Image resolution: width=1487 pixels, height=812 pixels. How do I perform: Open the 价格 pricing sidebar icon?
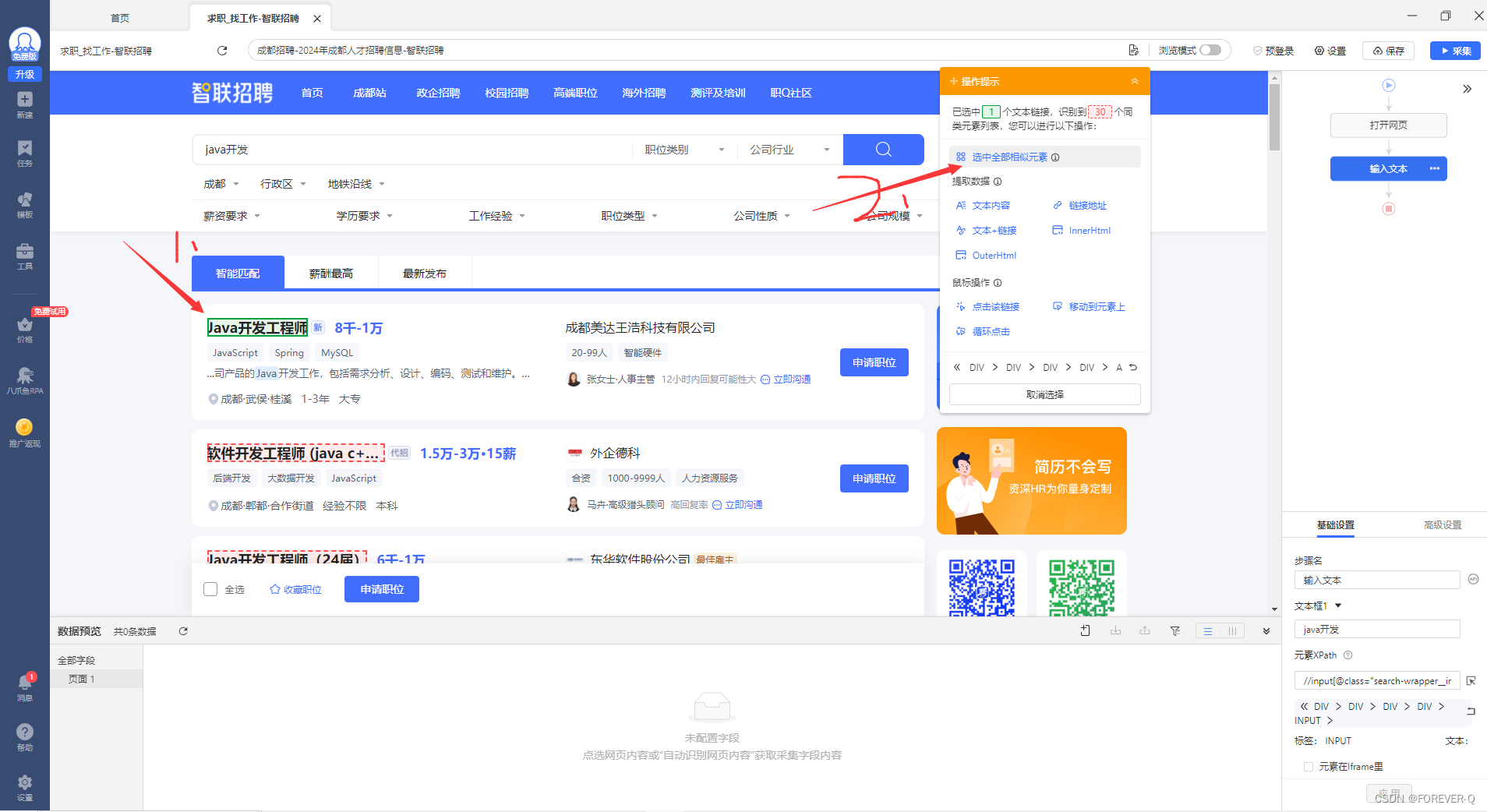(25, 330)
